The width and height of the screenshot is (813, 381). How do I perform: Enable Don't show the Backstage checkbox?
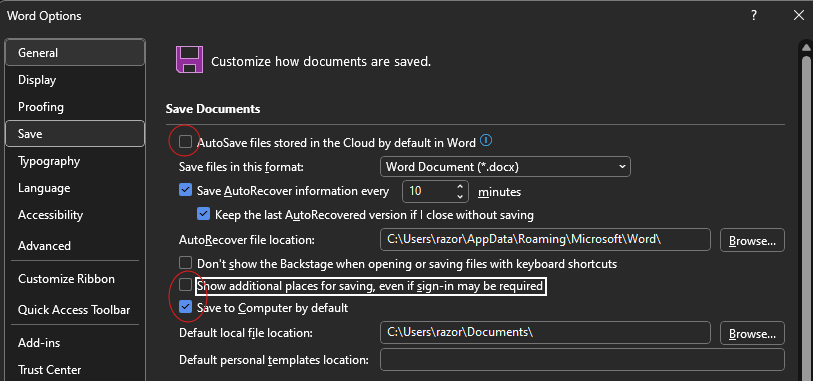(185, 263)
